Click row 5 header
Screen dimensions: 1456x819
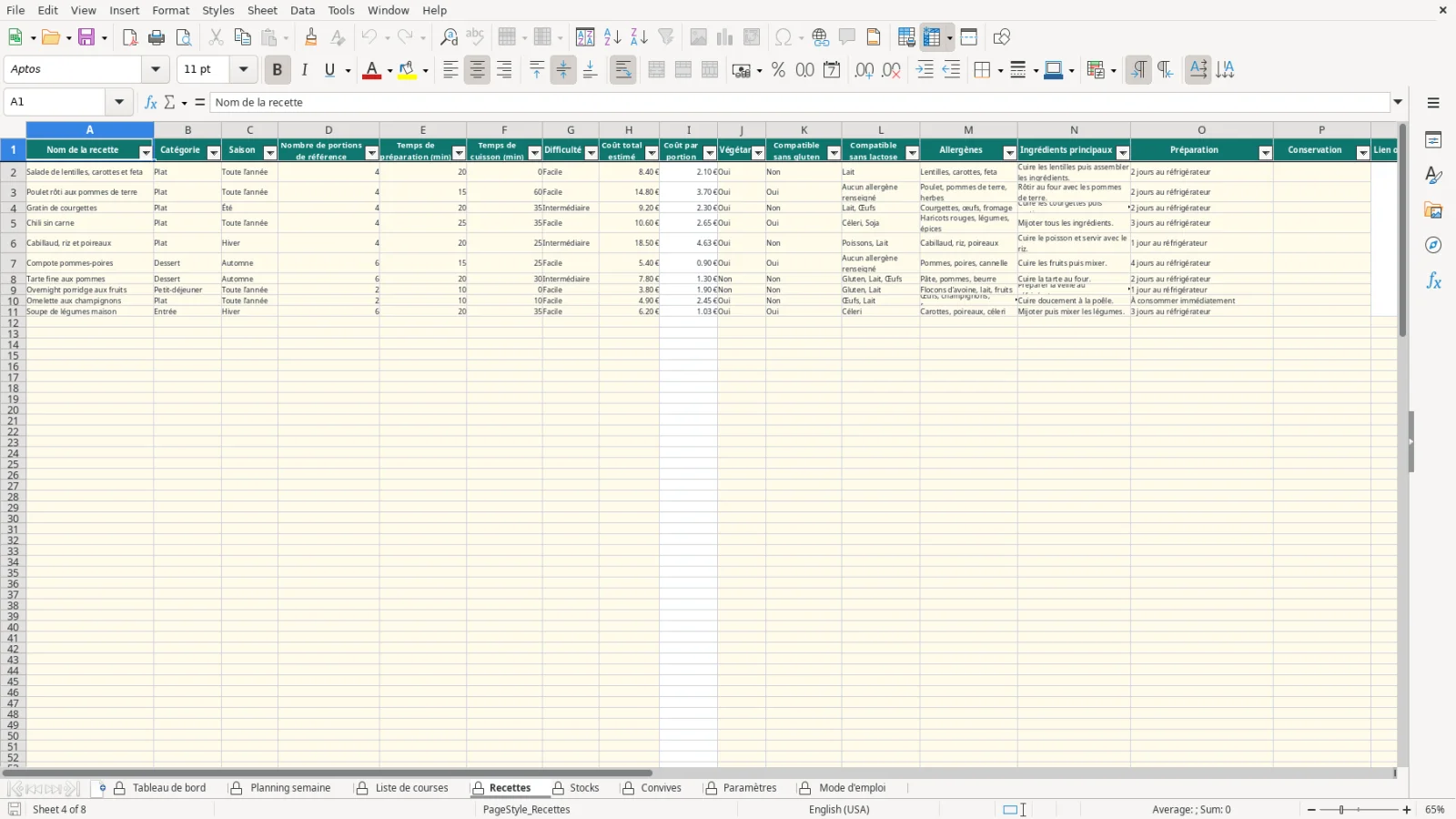13,223
